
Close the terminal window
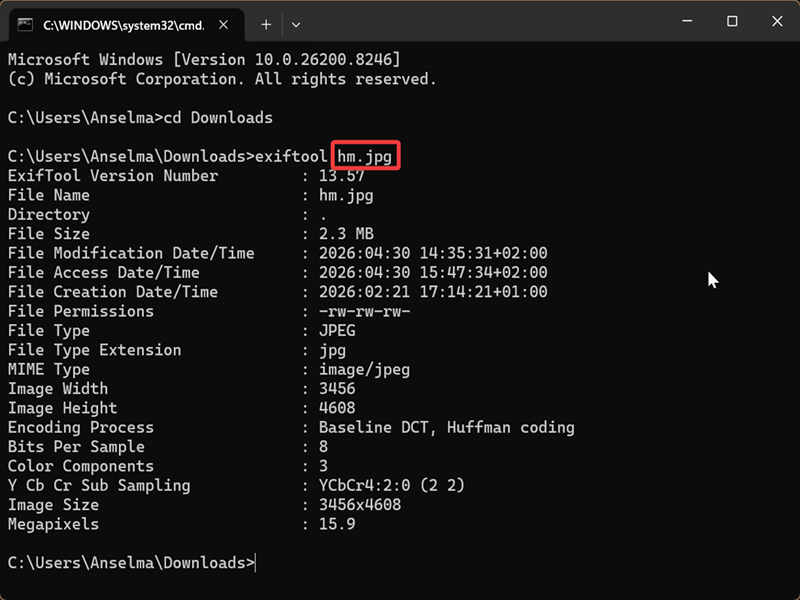[x=777, y=21]
